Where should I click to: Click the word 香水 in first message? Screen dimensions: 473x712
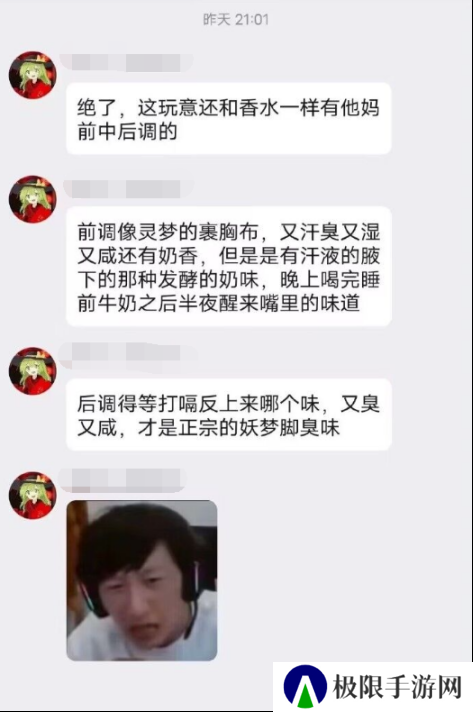(x=259, y=108)
